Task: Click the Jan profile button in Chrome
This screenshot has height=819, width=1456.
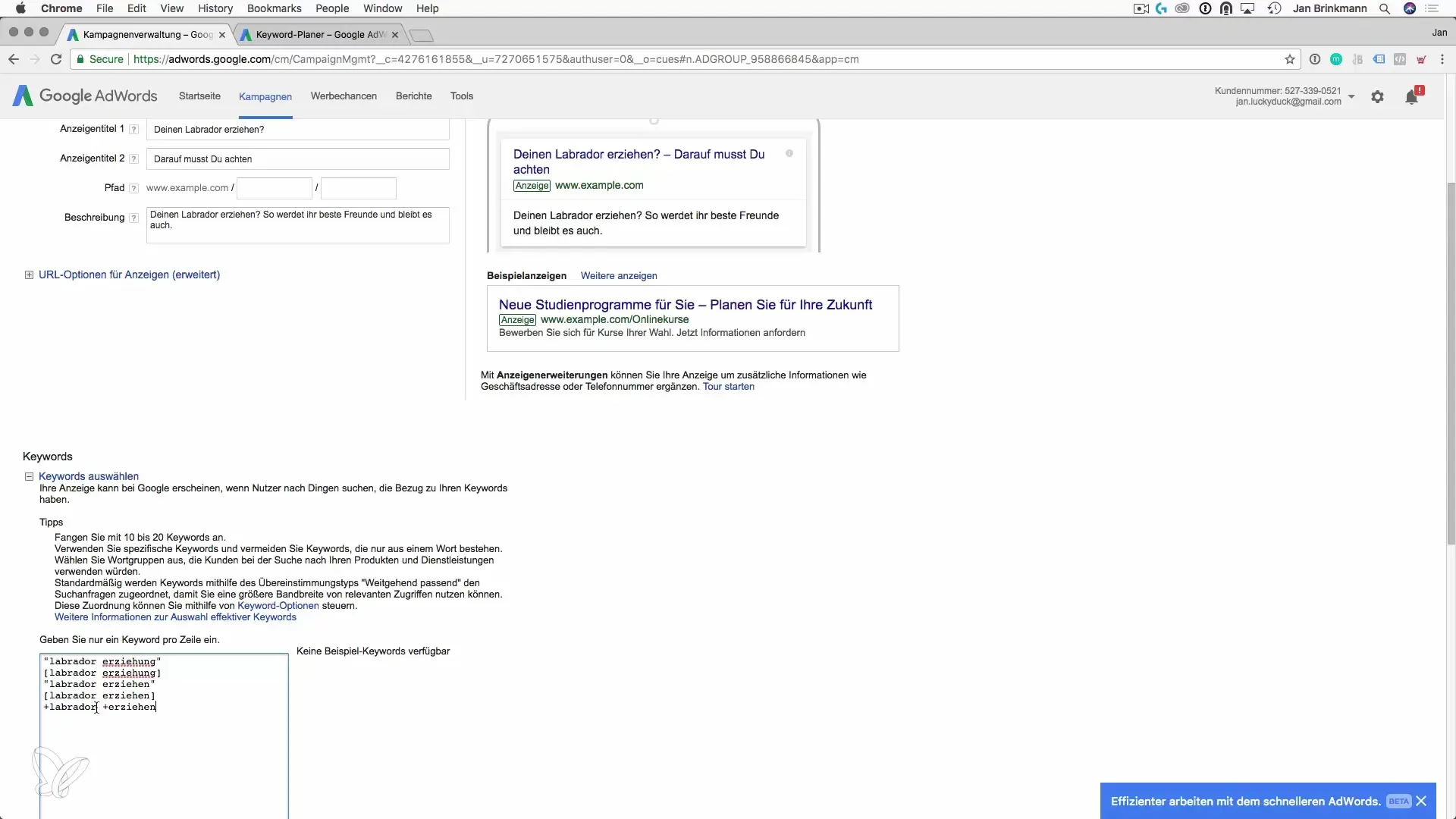Action: (1439, 33)
